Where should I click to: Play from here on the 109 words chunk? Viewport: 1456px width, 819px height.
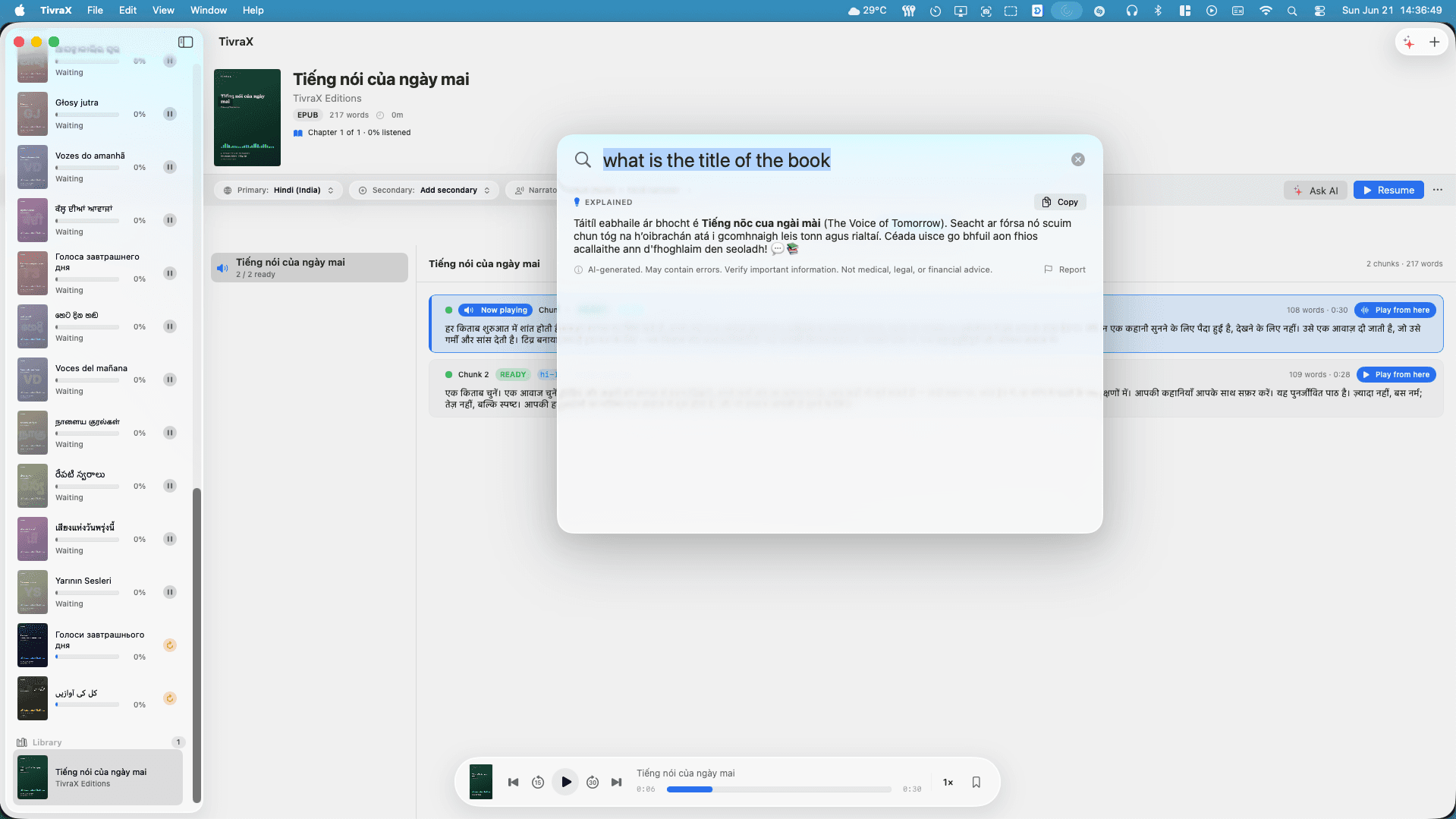pyautogui.click(x=1395, y=374)
